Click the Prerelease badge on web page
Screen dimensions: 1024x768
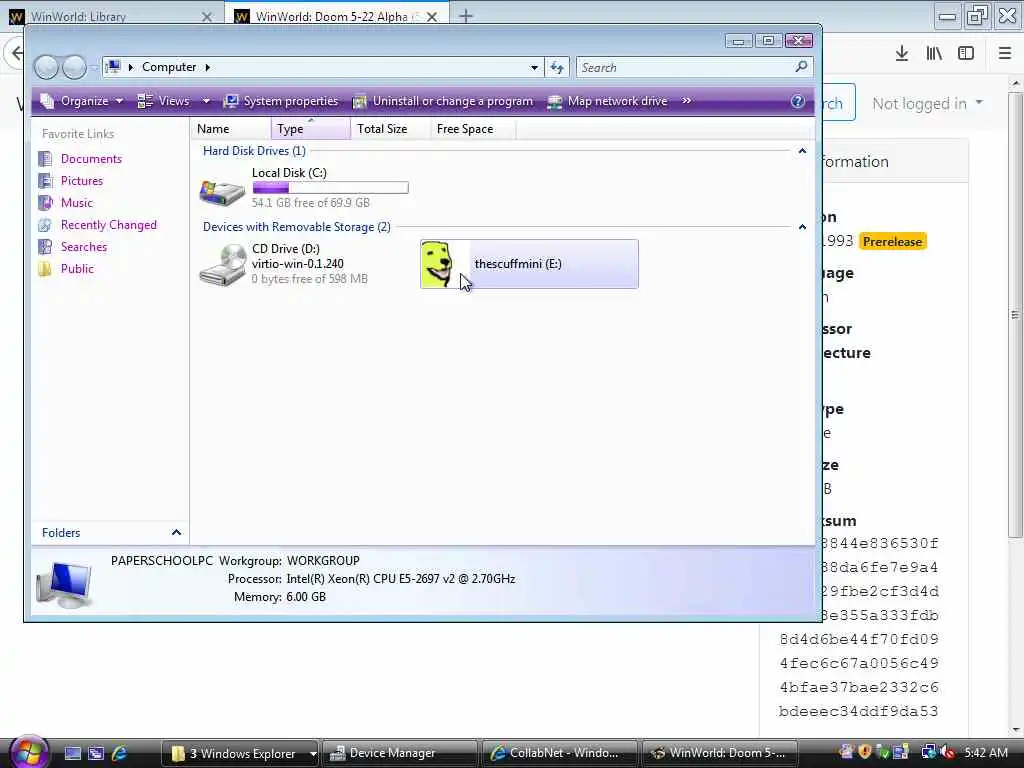pyautogui.click(x=893, y=242)
